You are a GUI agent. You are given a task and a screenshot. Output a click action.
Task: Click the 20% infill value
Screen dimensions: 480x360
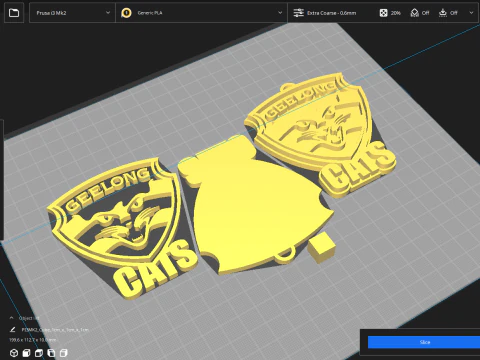pyautogui.click(x=396, y=13)
